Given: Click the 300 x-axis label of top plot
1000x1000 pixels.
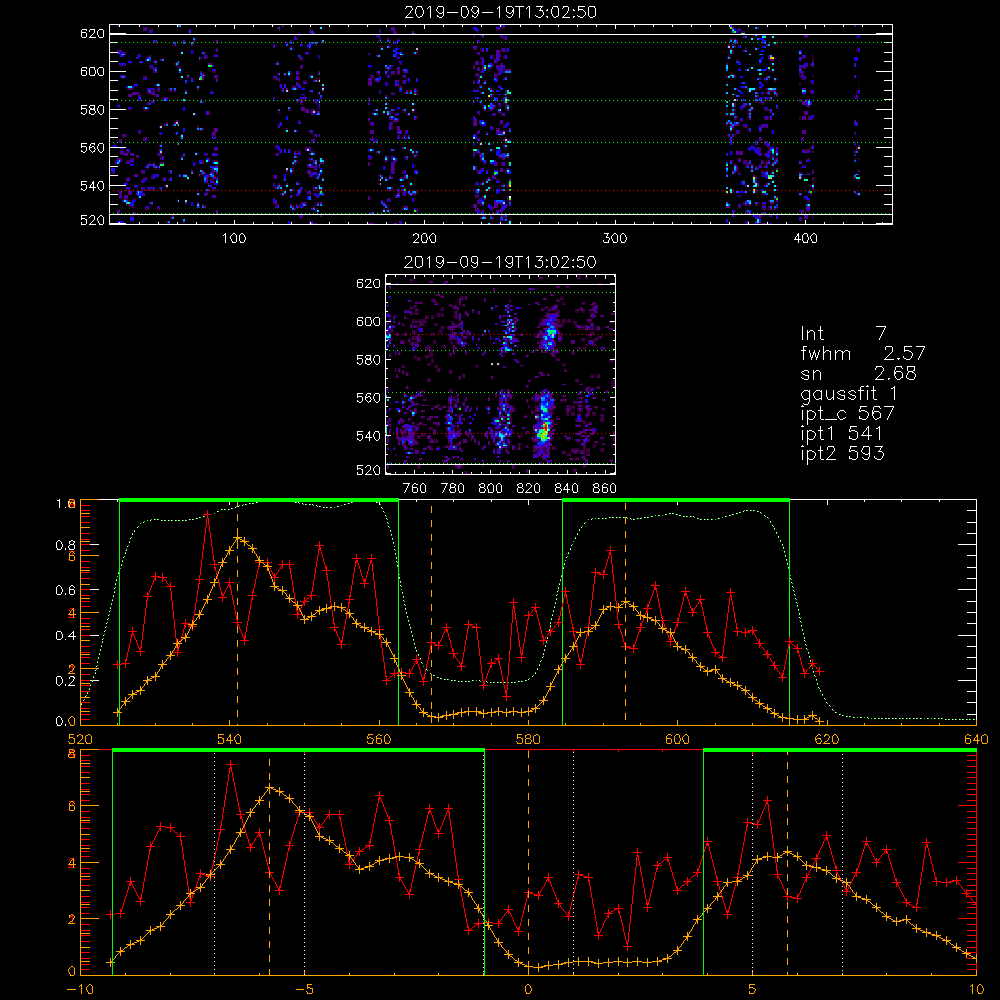Looking at the screenshot, I should pyautogui.click(x=615, y=239).
